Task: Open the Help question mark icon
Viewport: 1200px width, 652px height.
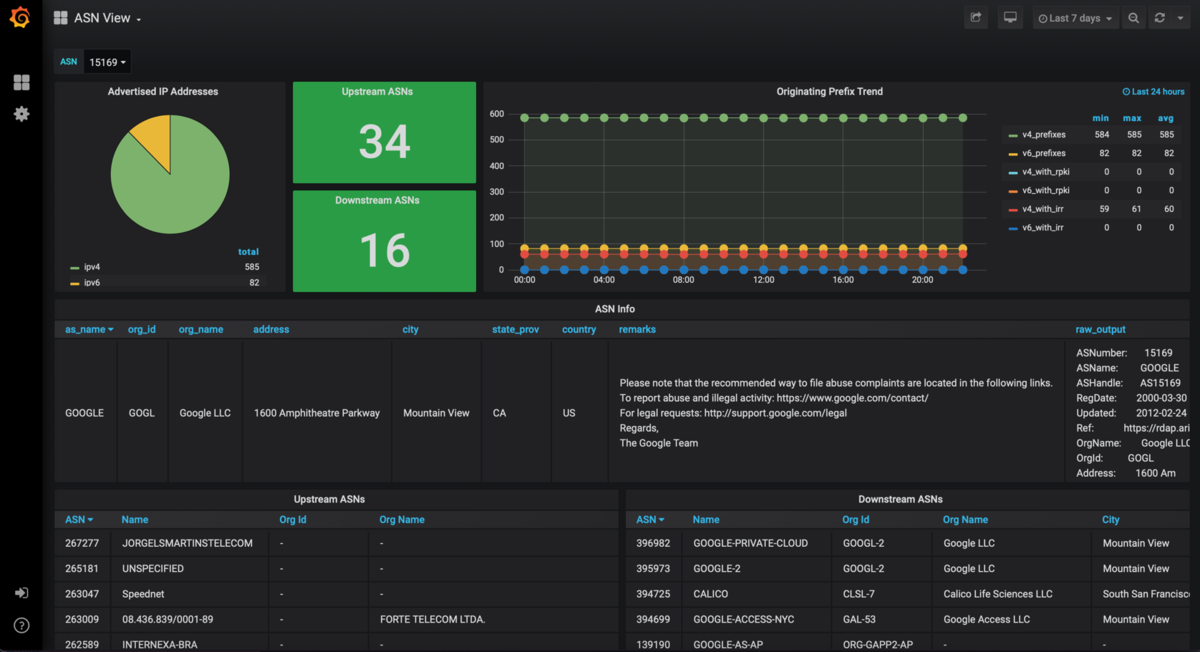Action: pos(21,625)
